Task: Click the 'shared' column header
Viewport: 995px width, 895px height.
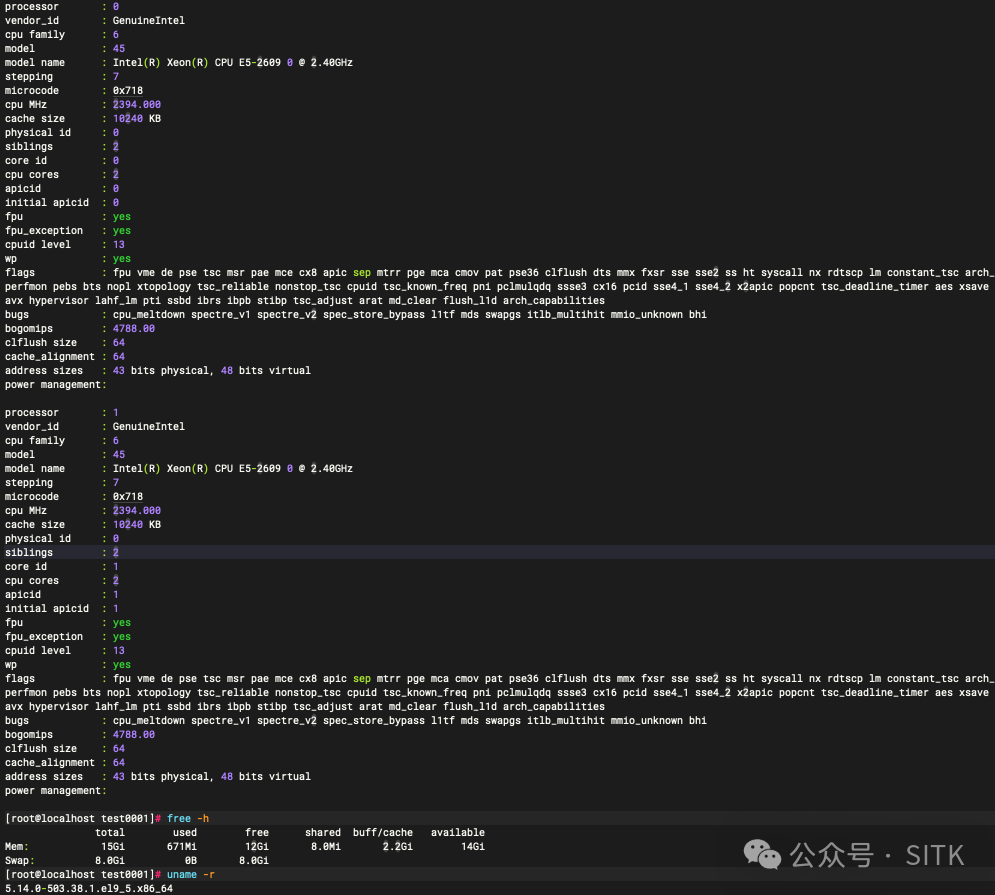Action: tap(323, 832)
